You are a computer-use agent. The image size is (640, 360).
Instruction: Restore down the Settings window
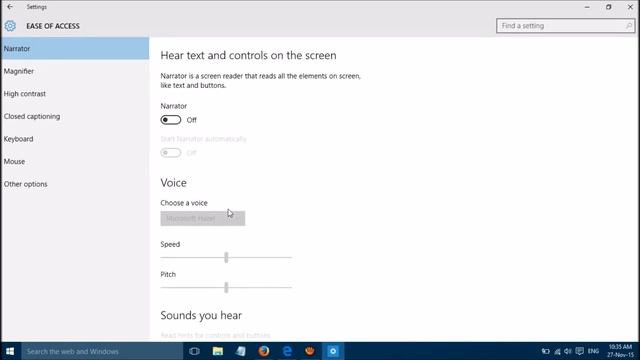(x=609, y=7)
